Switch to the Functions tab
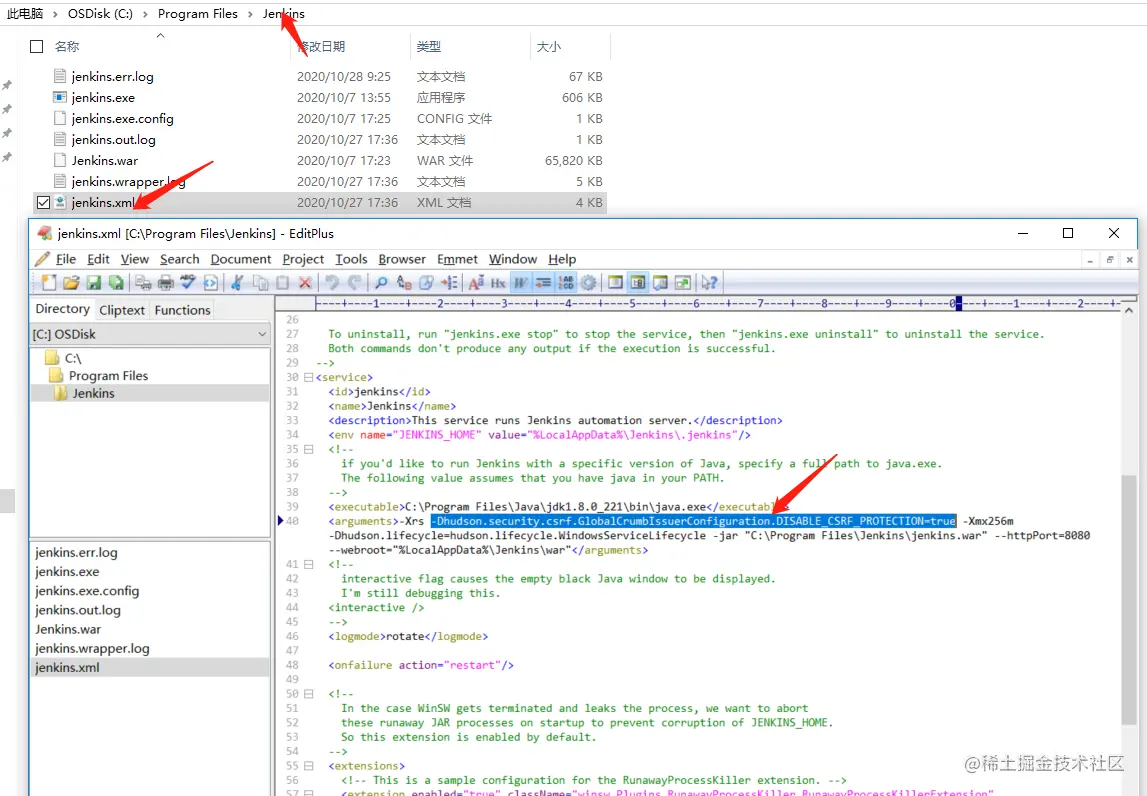 182,310
